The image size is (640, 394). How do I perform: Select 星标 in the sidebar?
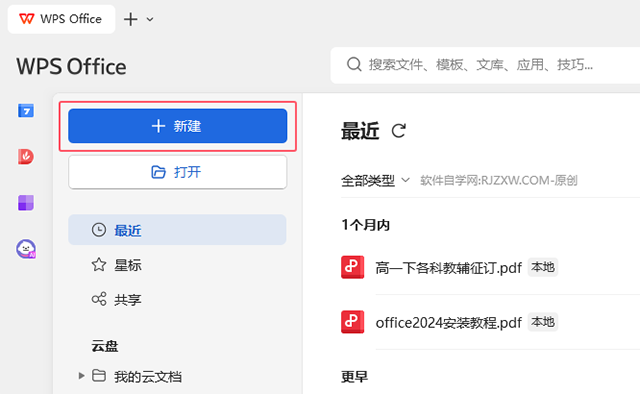point(177,265)
